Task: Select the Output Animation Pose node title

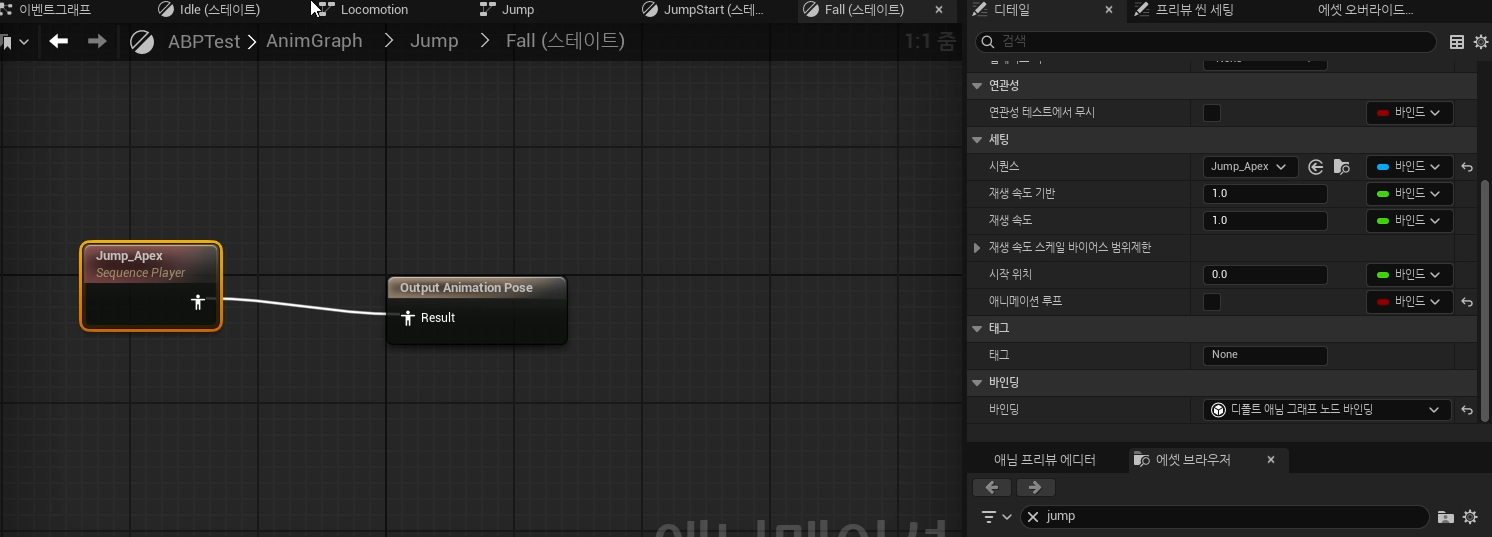Action: 466,288
